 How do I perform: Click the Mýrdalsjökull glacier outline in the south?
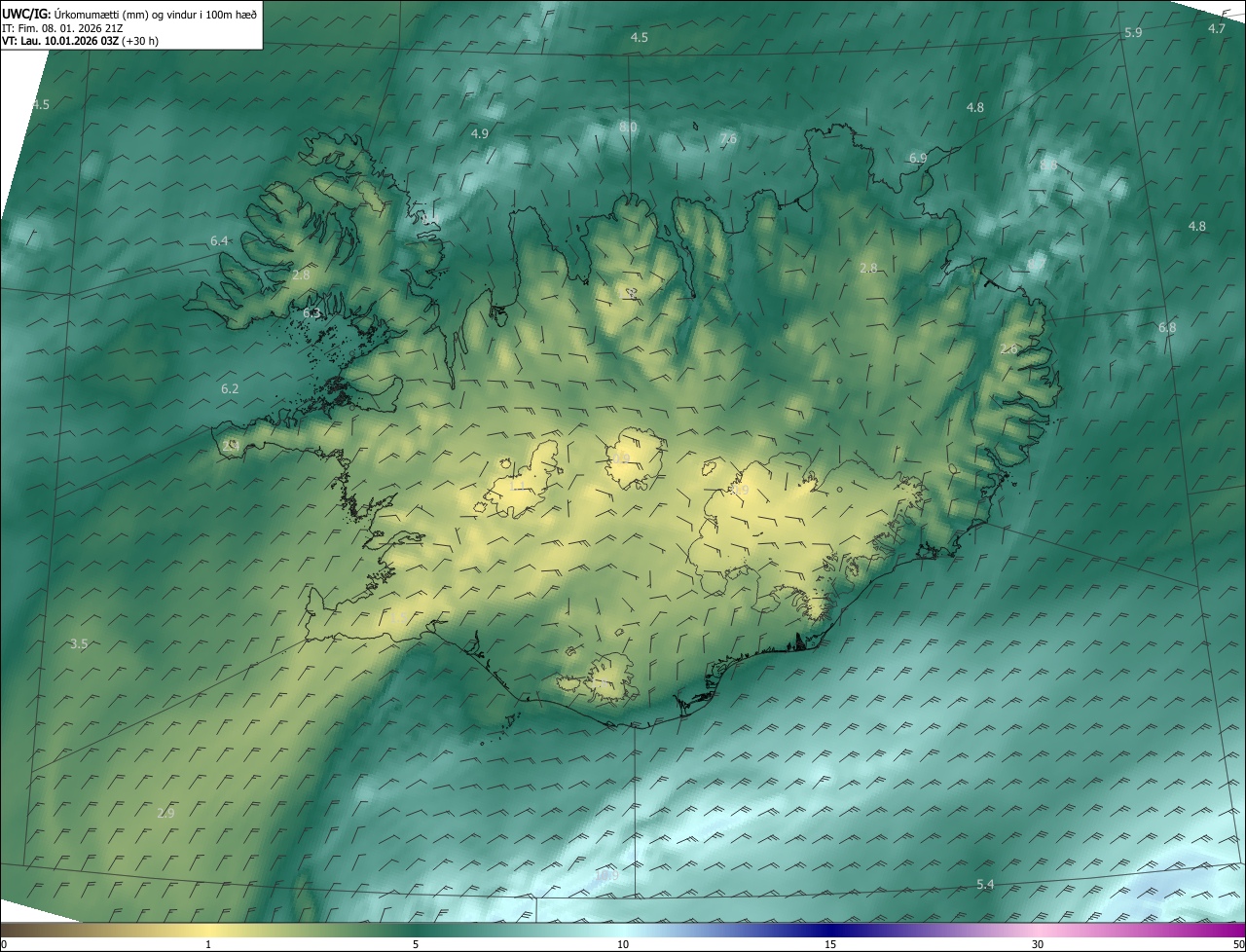[x=608, y=677]
